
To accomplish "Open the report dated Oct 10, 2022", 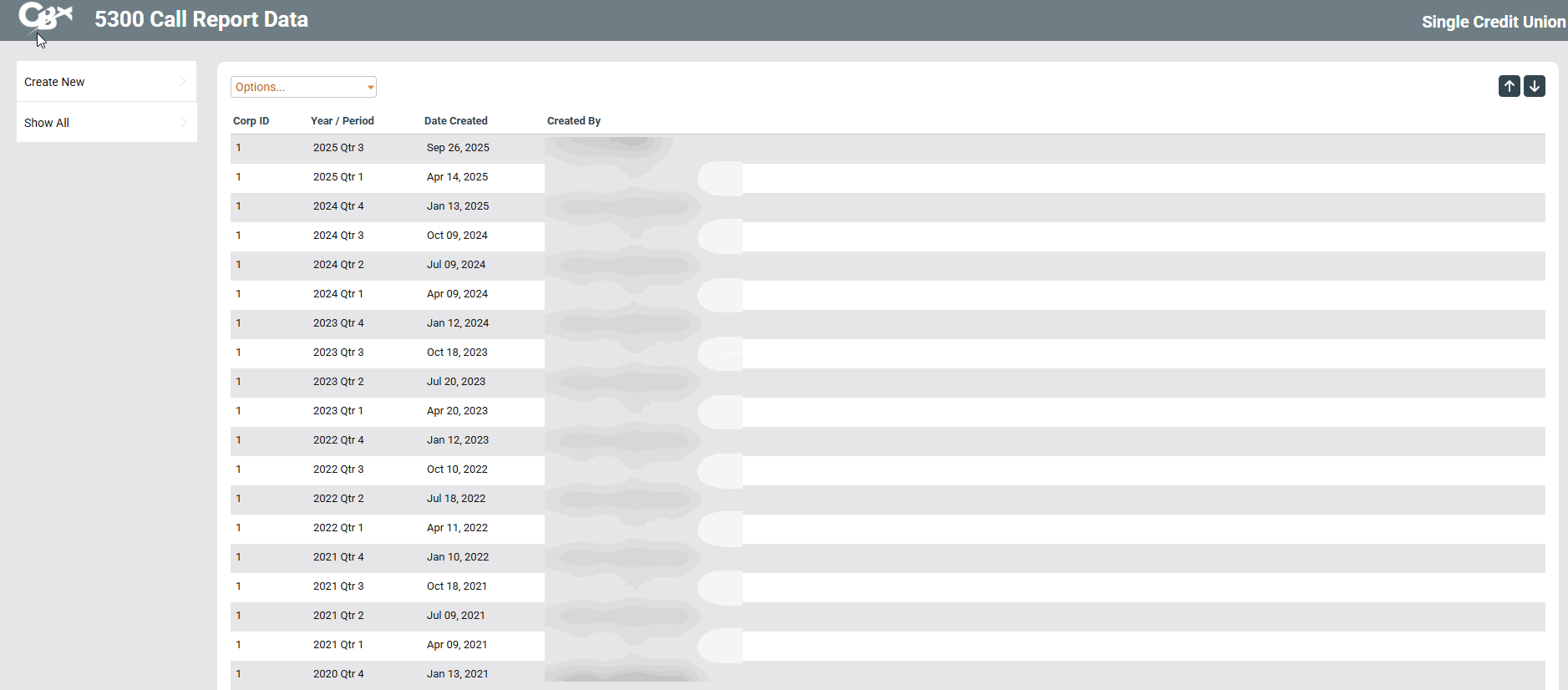I will [457, 469].
